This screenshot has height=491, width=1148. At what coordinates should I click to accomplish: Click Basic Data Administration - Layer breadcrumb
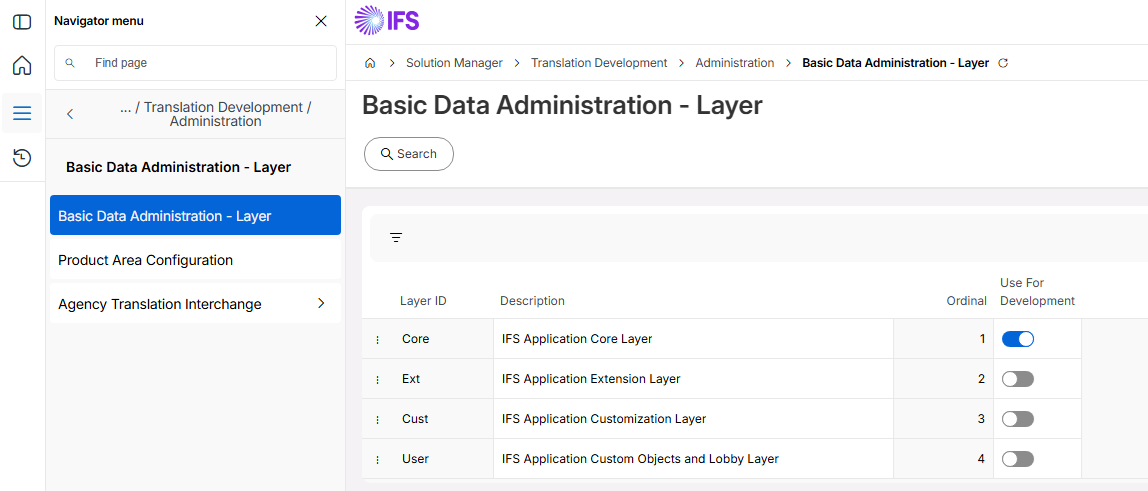tap(895, 63)
